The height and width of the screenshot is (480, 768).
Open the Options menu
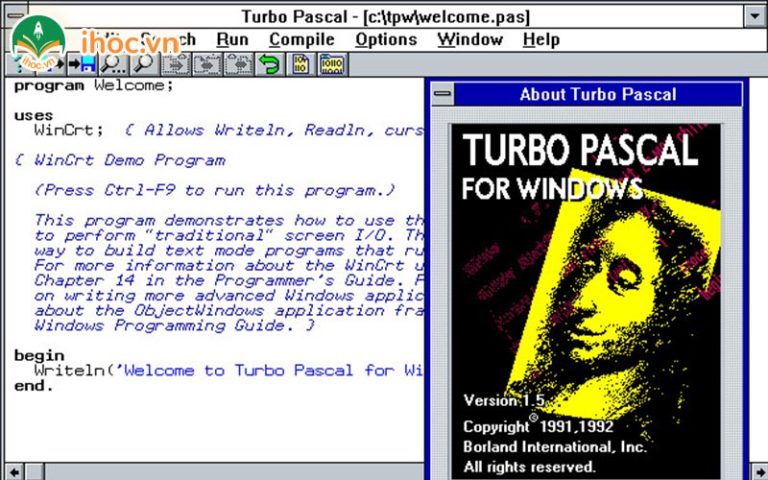click(x=385, y=40)
